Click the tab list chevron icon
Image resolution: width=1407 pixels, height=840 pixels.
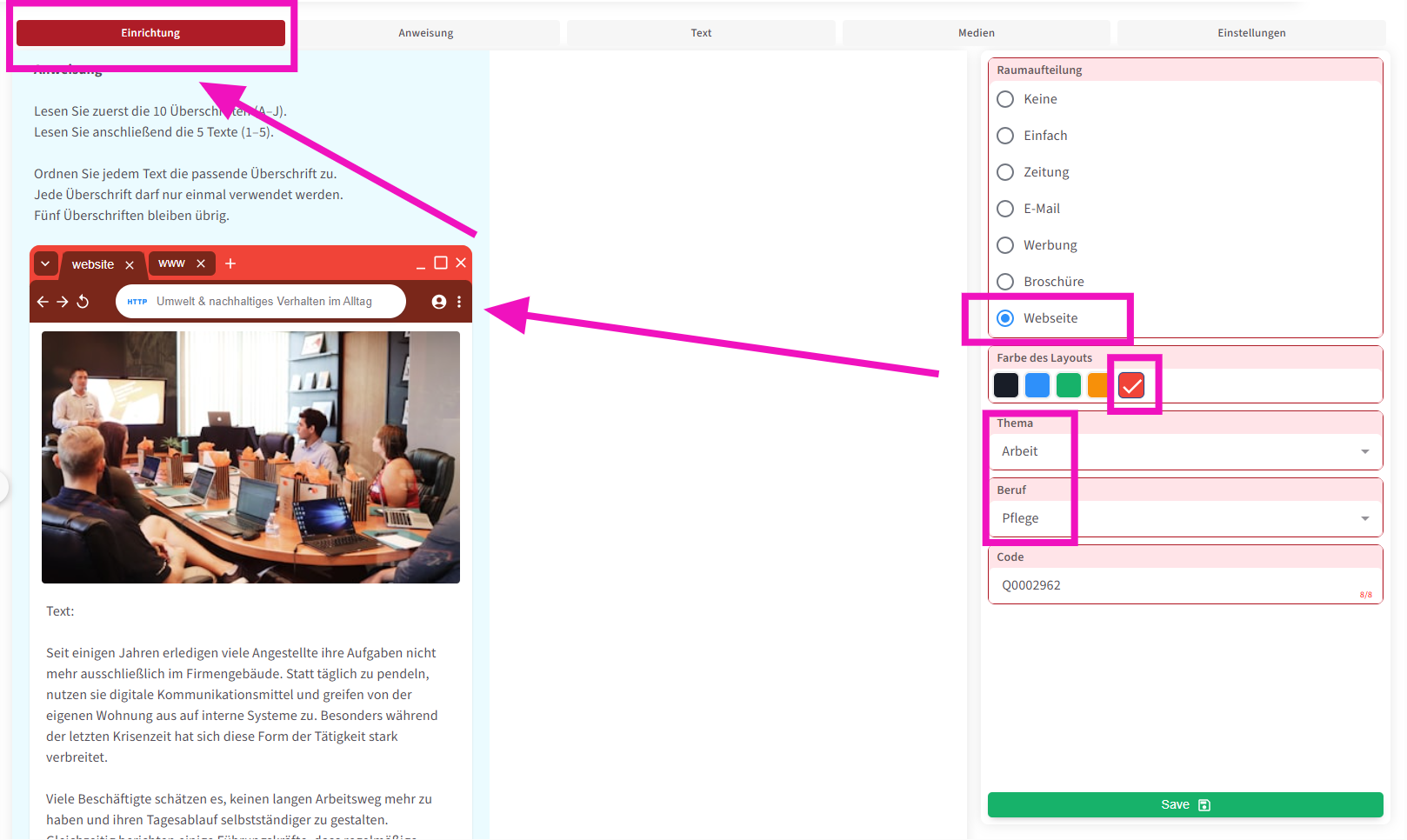(x=45, y=263)
